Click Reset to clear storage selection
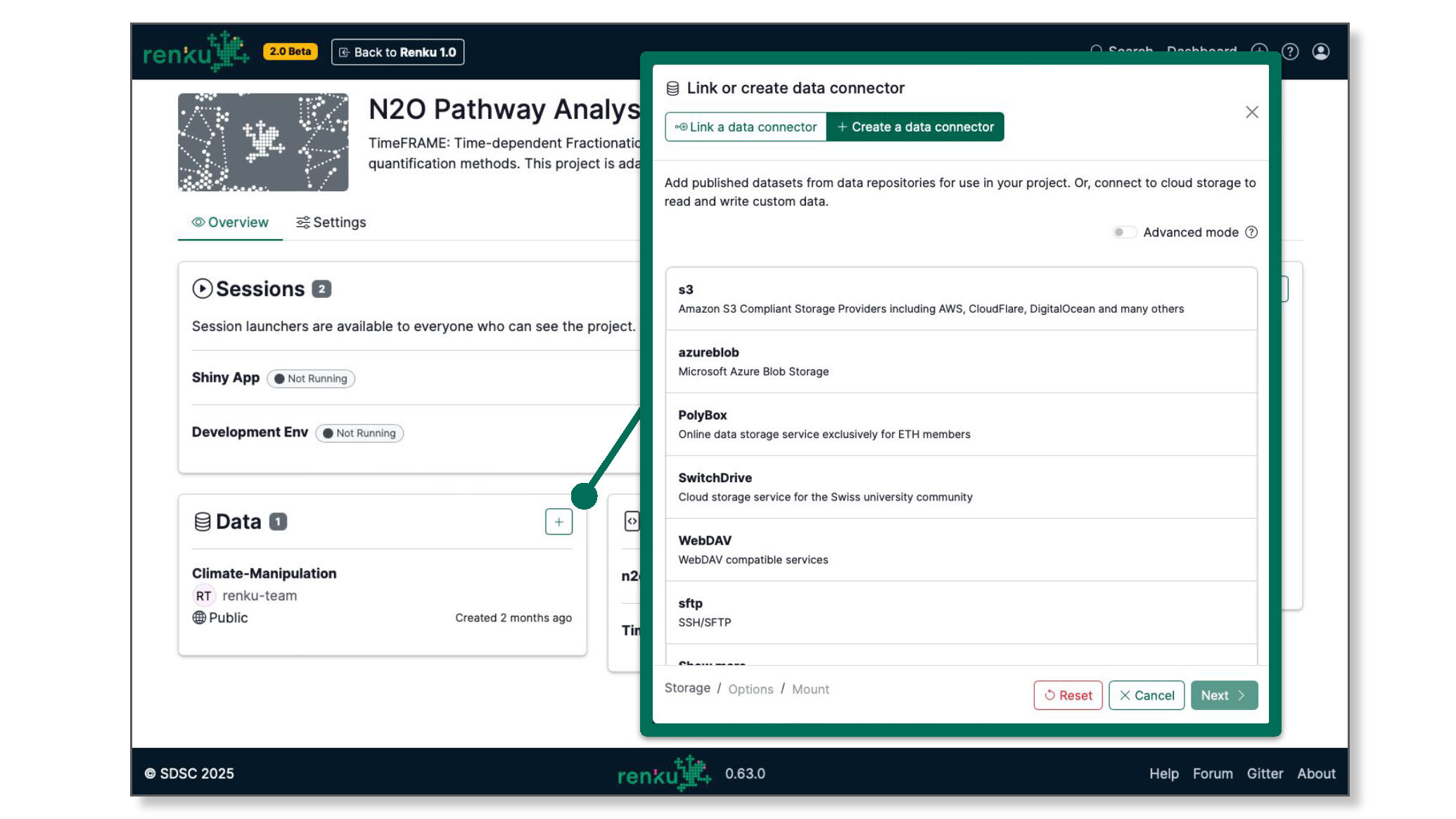The height and width of the screenshot is (819, 1456). click(x=1067, y=694)
